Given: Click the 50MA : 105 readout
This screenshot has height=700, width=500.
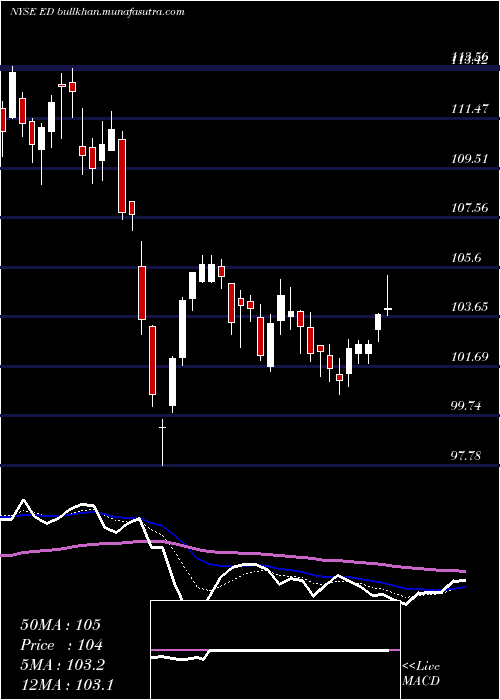Looking at the screenshot, I should [60, 625].
